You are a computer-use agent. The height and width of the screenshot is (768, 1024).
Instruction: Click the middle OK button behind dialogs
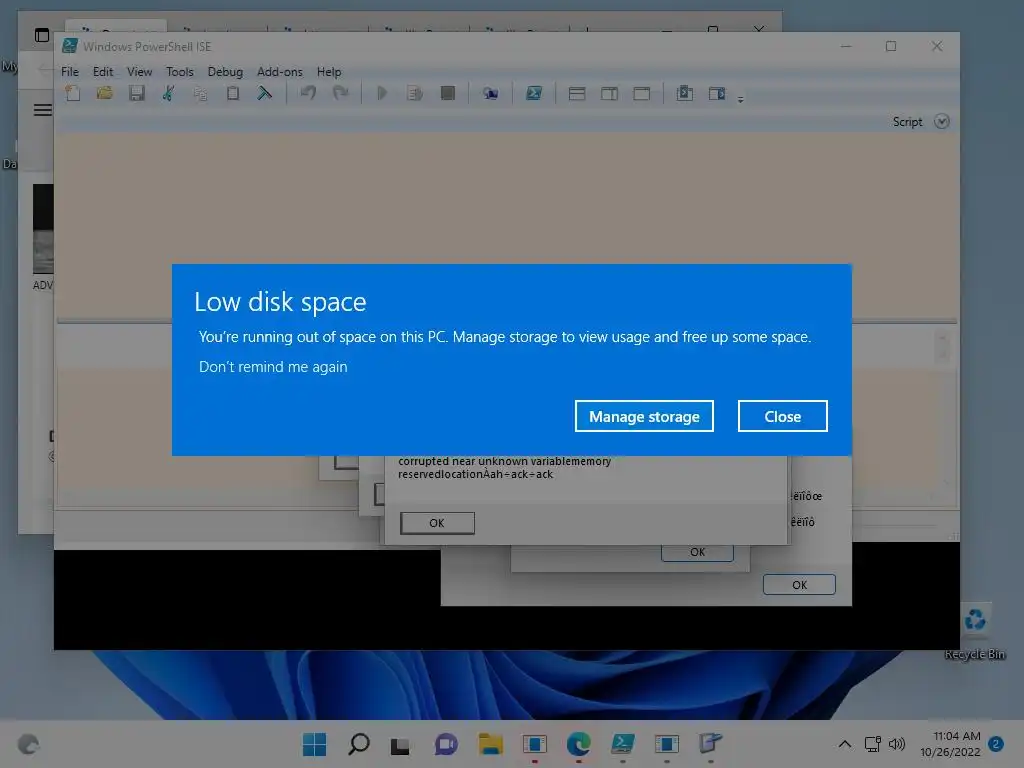pos(697,552)
